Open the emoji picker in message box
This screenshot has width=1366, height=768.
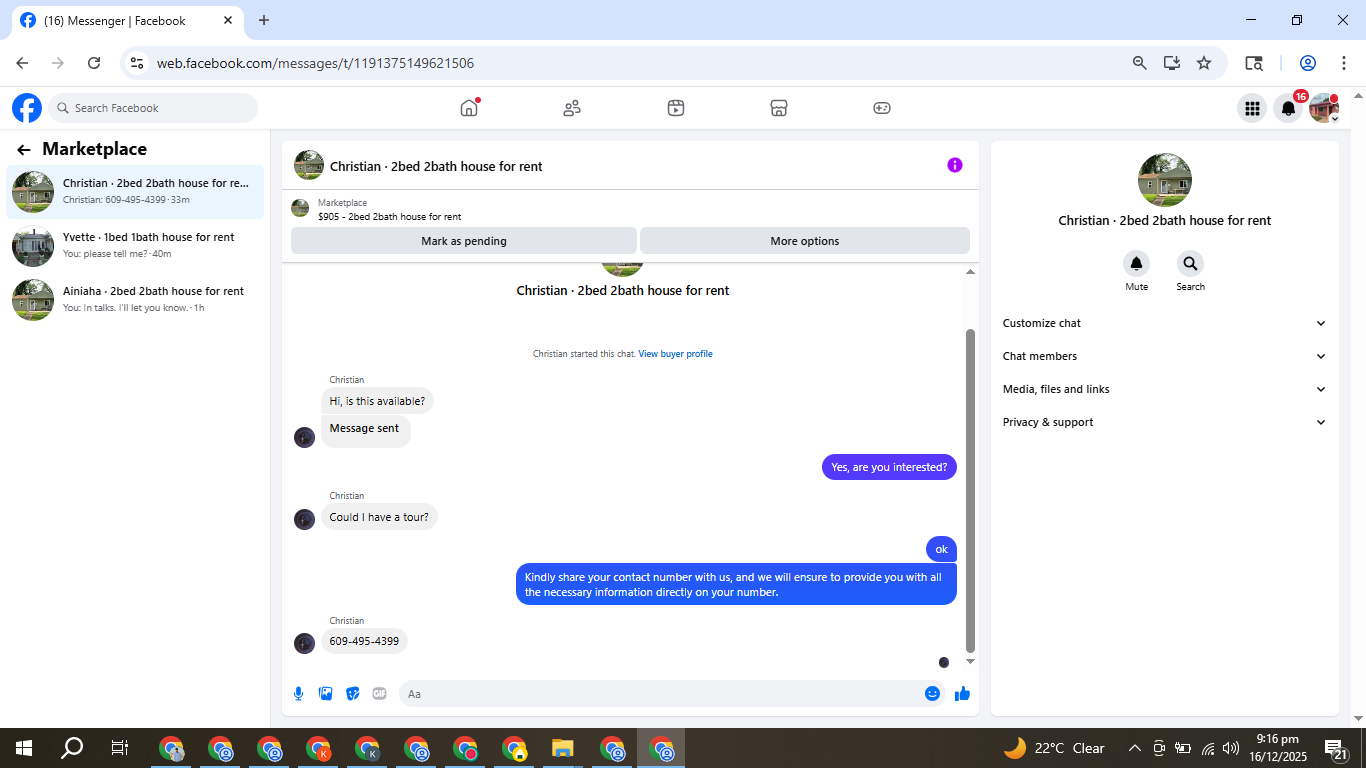(932, 694)
